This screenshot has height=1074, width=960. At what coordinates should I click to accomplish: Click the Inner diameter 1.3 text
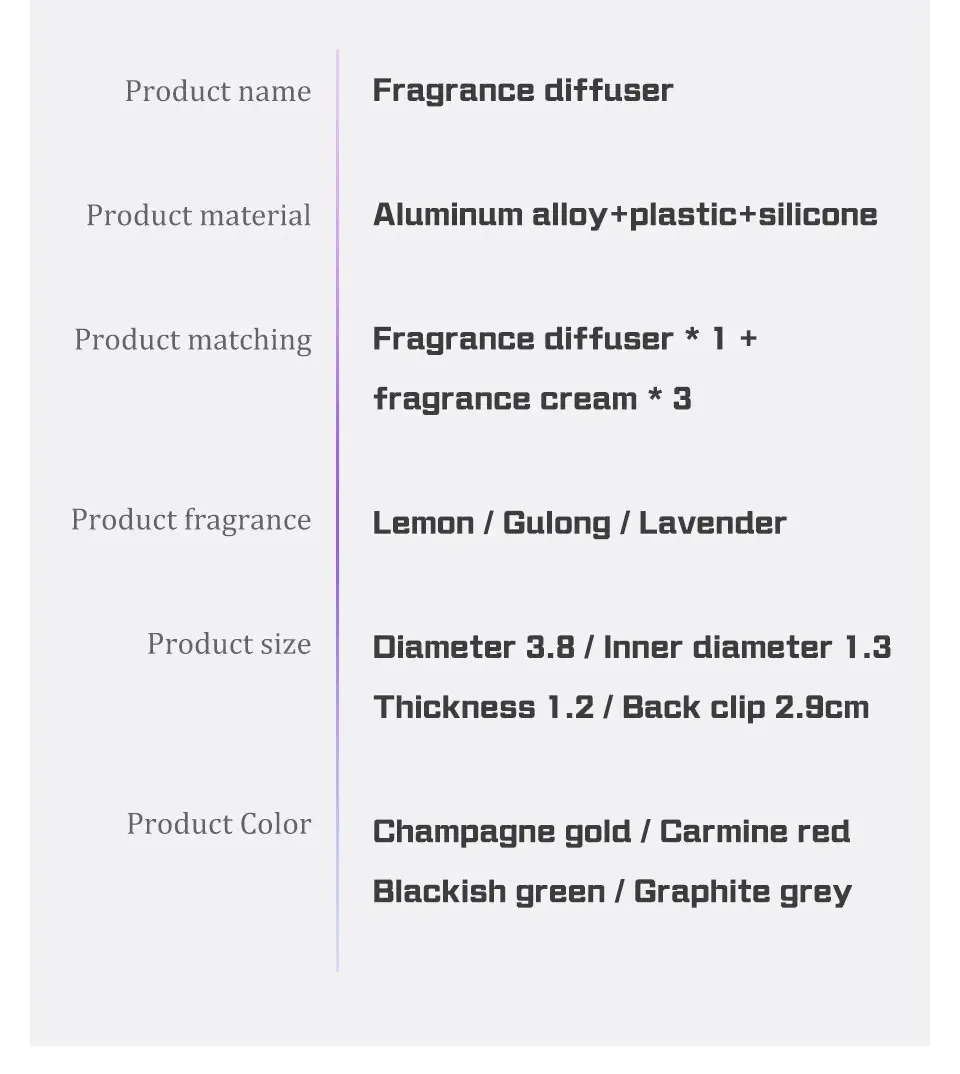click(x=748, y=647)
